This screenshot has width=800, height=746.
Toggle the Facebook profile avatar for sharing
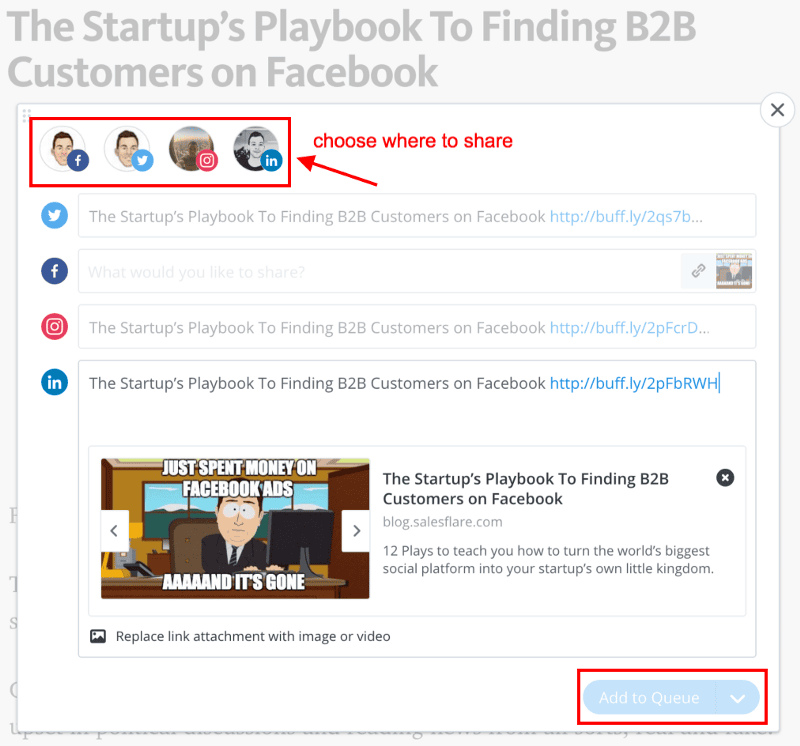click(64, 149)
